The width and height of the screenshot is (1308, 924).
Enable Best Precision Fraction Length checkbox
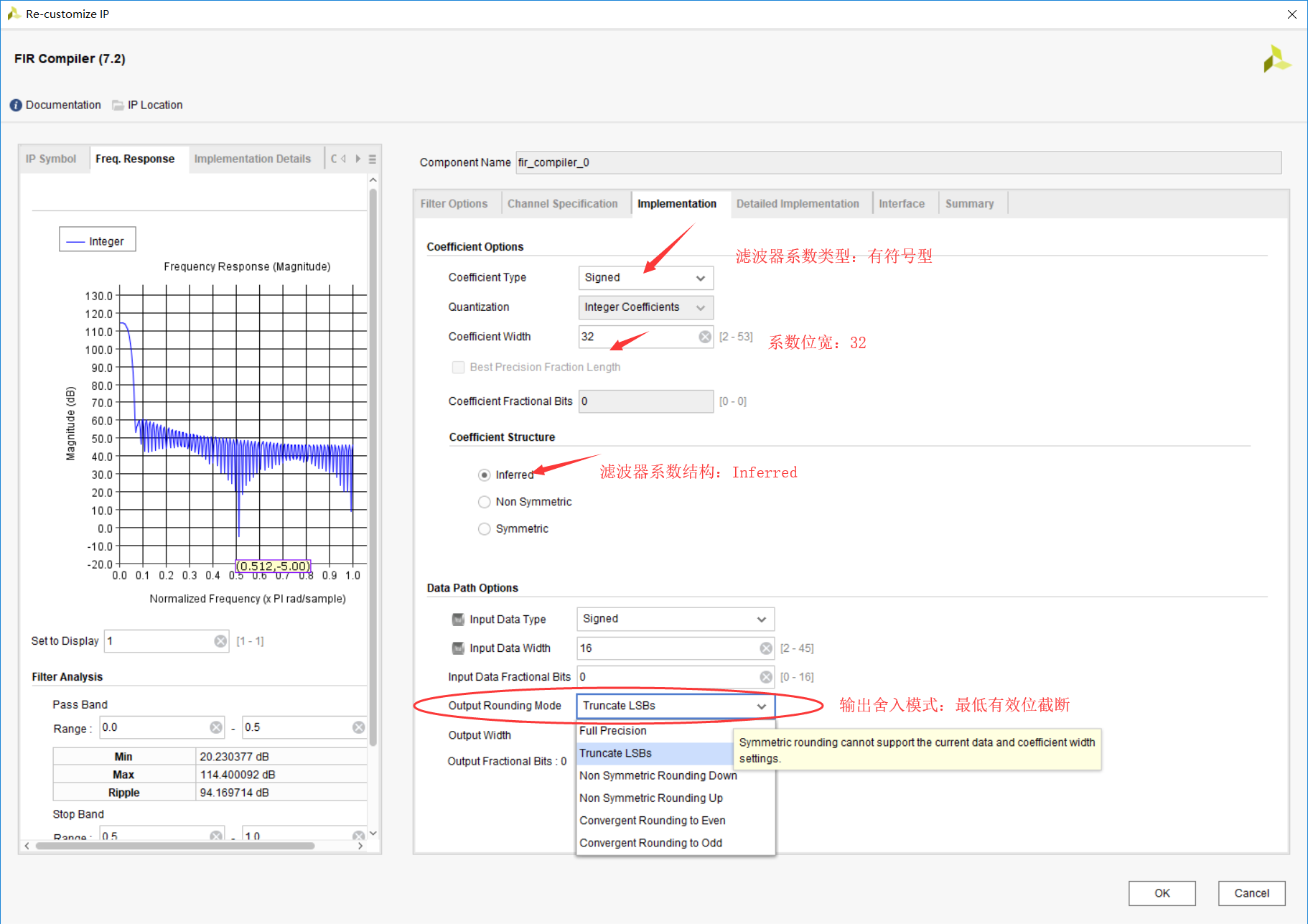click(458, 367)
